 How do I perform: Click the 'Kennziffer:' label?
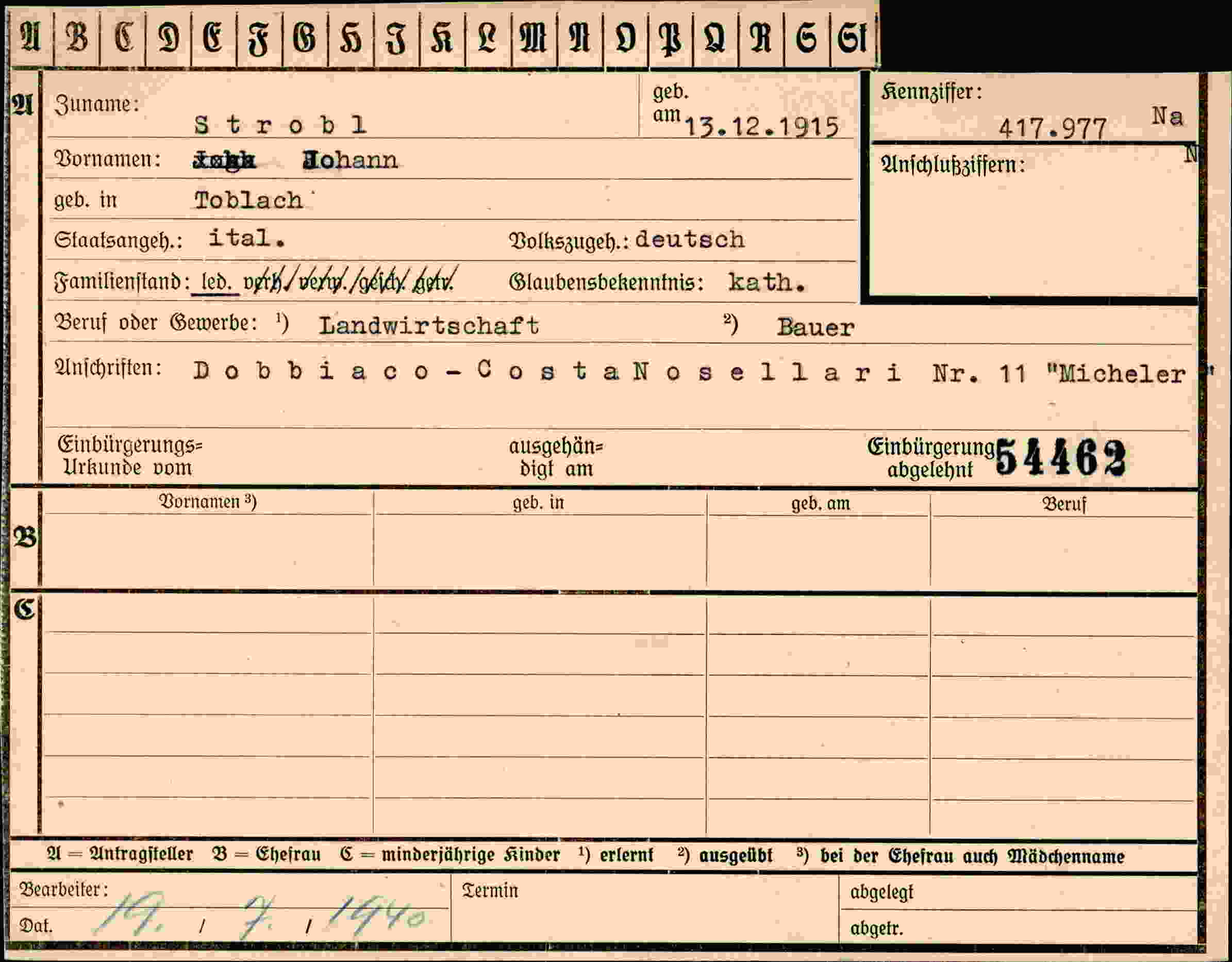931,92
